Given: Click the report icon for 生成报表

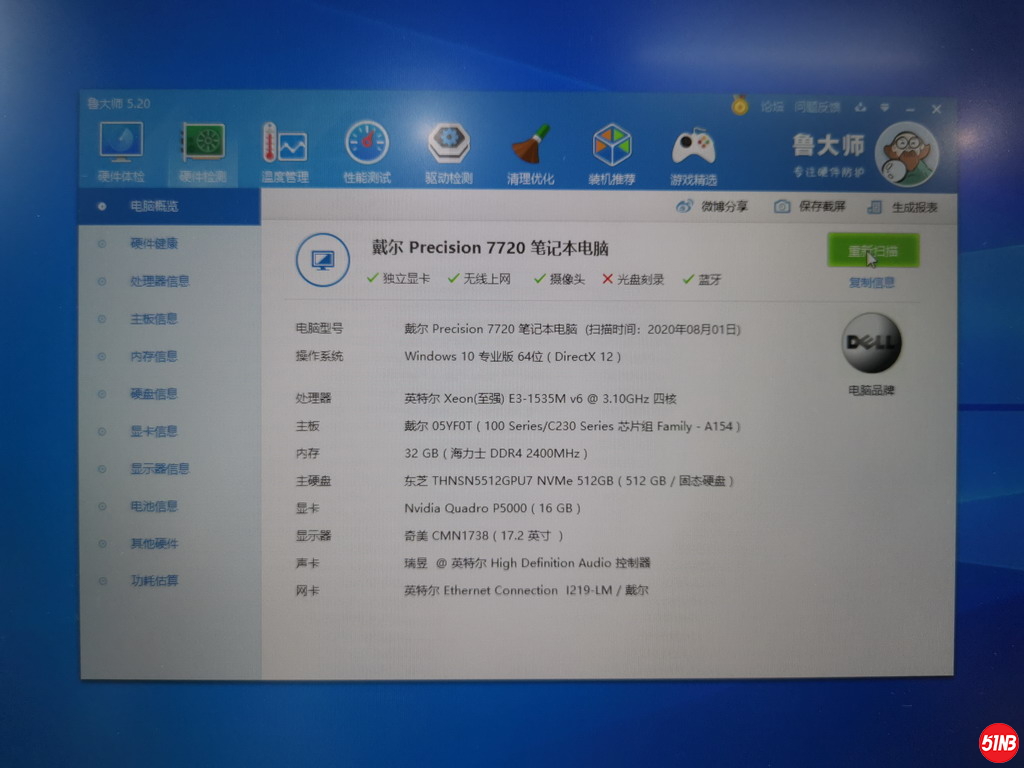Looking at the screenshot, I should point(874,208).
